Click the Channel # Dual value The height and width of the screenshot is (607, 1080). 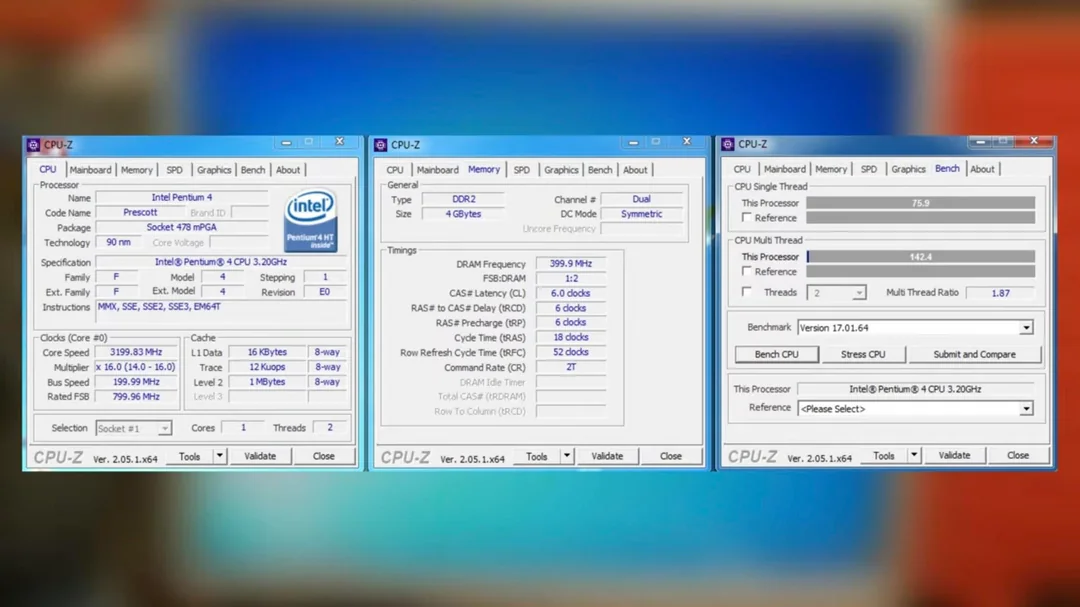[x=641, y=199]
